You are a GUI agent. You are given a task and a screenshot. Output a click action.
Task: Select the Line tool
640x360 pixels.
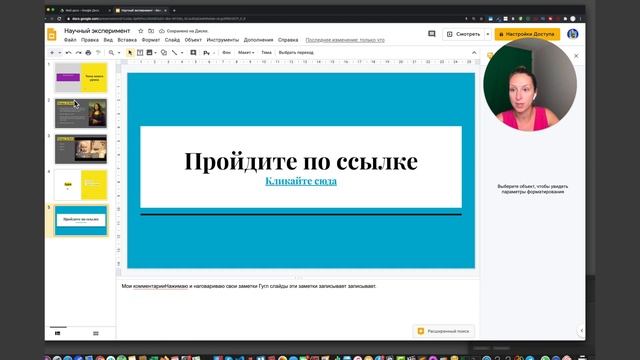(x=175, y=53)
